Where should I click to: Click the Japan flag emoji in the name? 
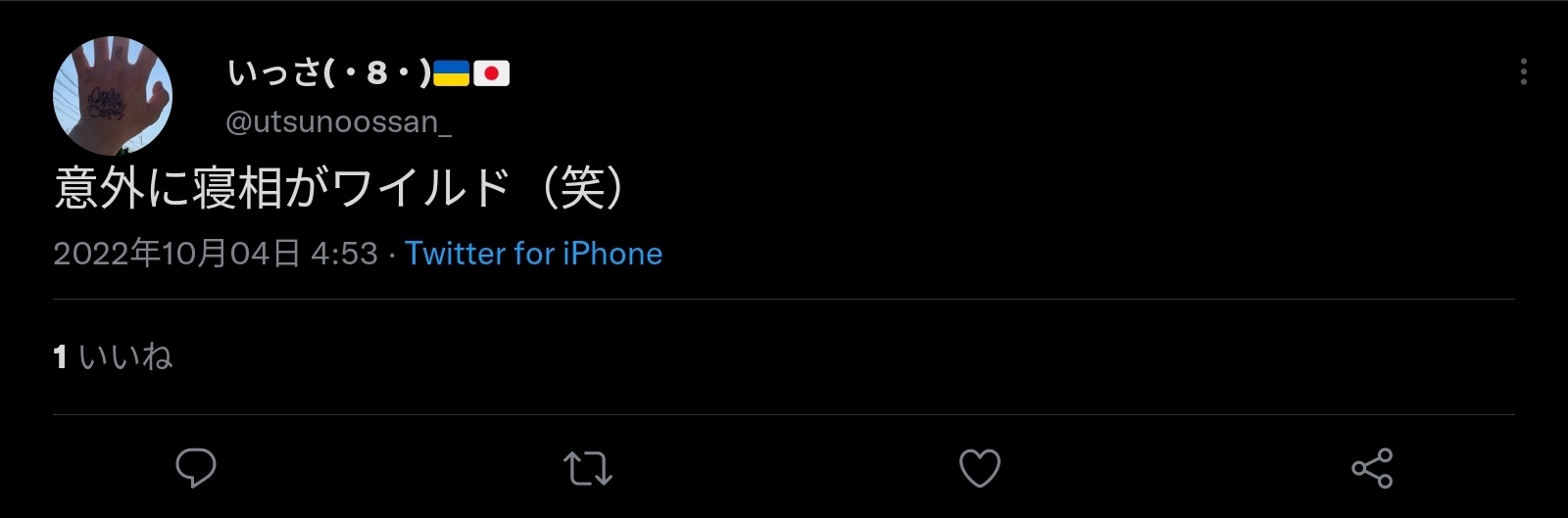point(492,73)
